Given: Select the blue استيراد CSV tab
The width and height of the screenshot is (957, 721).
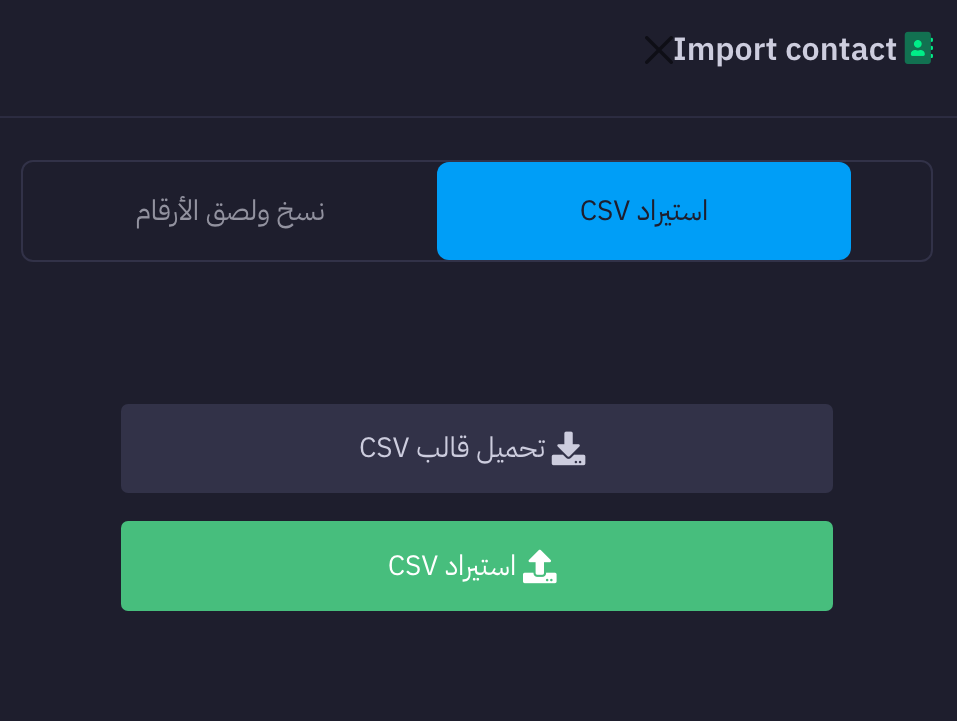Looking at the screenshot, I should tap(644, 211).
